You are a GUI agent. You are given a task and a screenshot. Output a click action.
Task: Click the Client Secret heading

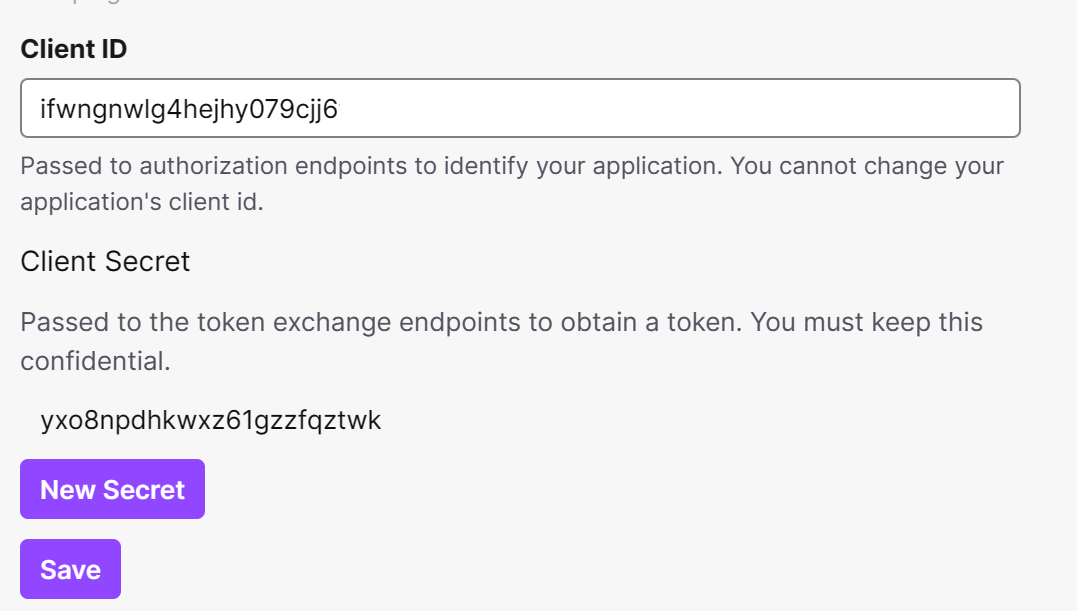[105, 262]
